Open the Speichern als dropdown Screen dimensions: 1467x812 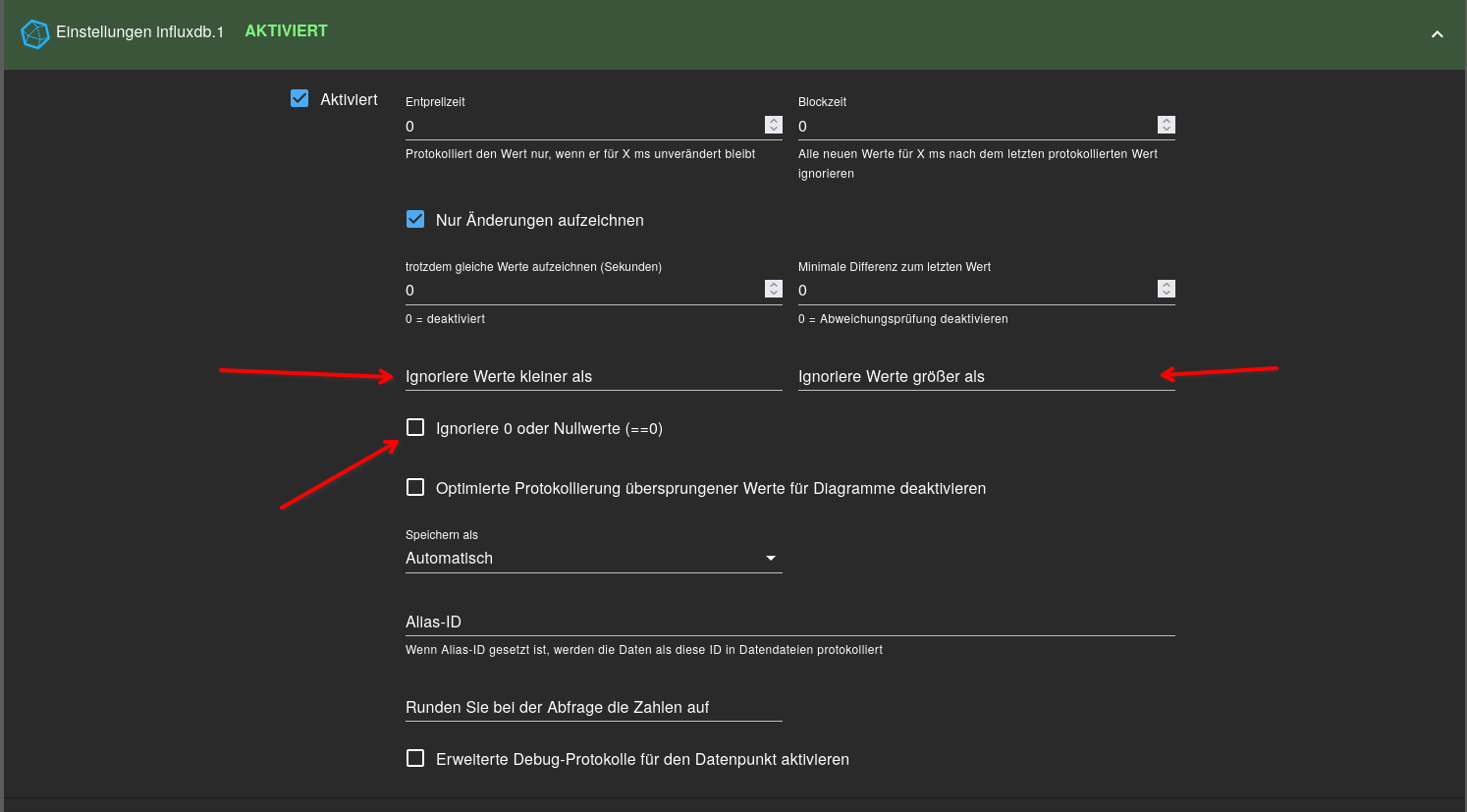tap(594, 558)
